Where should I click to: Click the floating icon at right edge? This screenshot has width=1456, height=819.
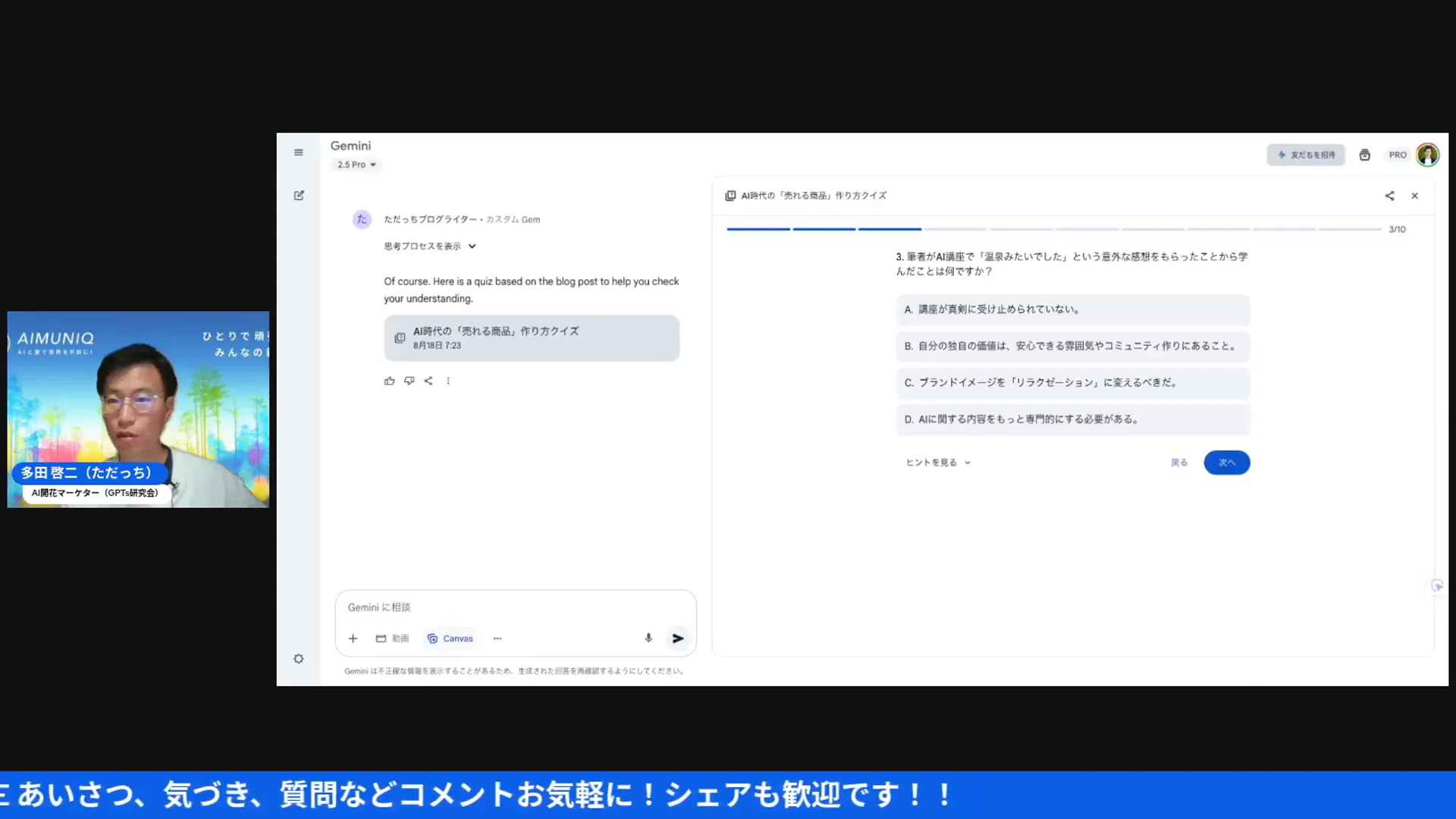click(x=1437, y=586)
